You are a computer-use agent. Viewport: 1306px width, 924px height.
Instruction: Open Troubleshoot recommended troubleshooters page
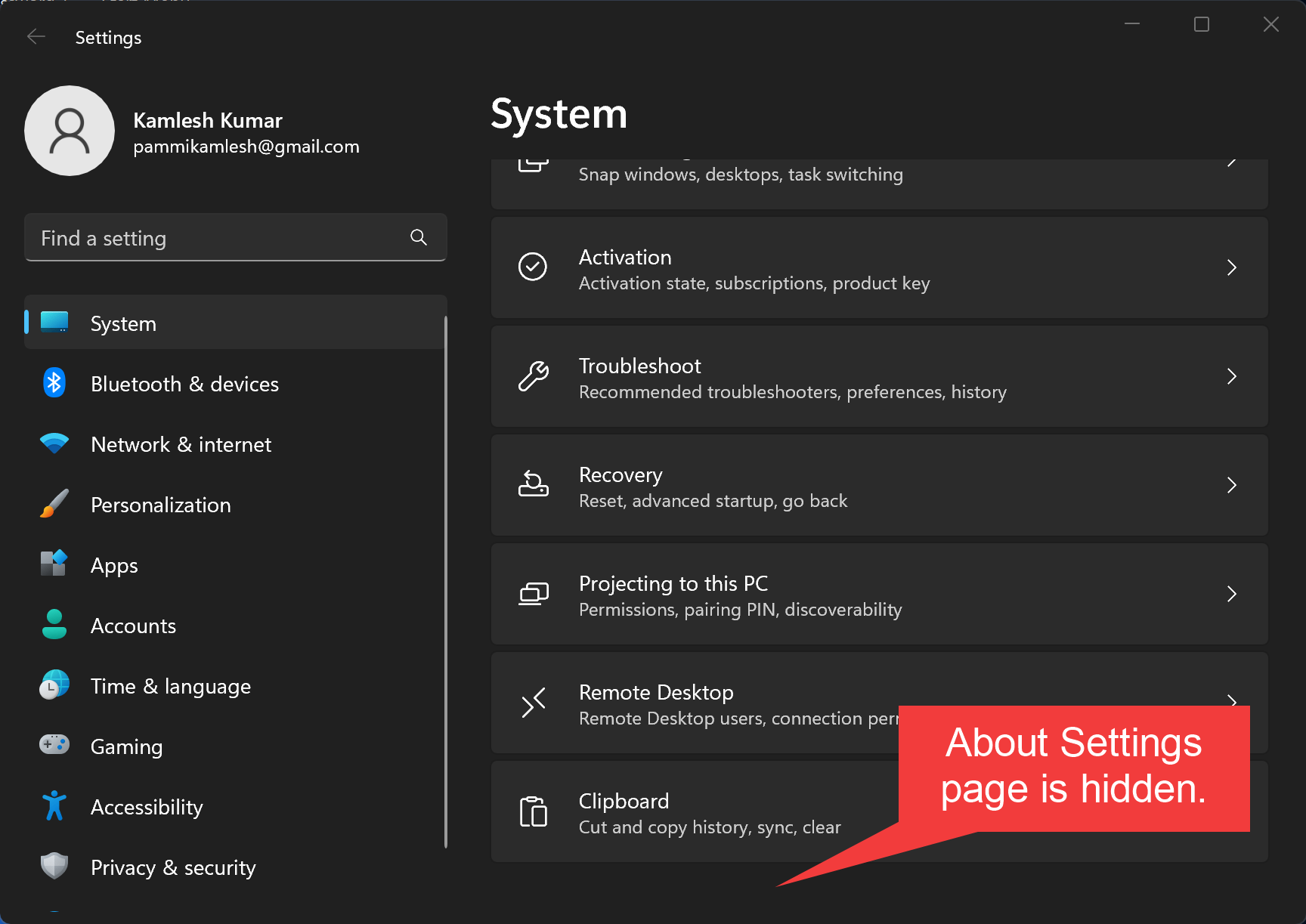point(879,376)
